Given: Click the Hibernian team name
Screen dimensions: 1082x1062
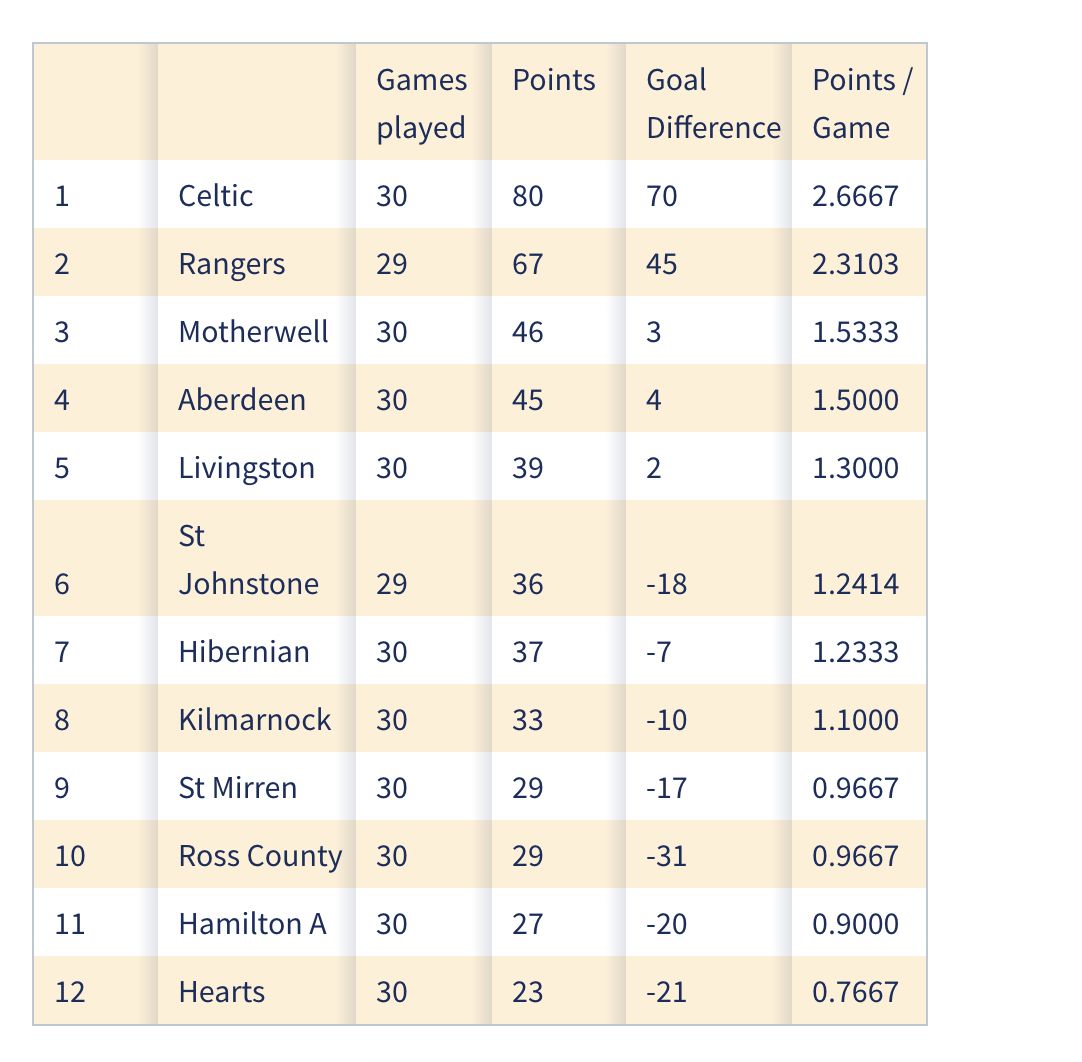Looking at the screenshot, I should click(x=244, y=652).
